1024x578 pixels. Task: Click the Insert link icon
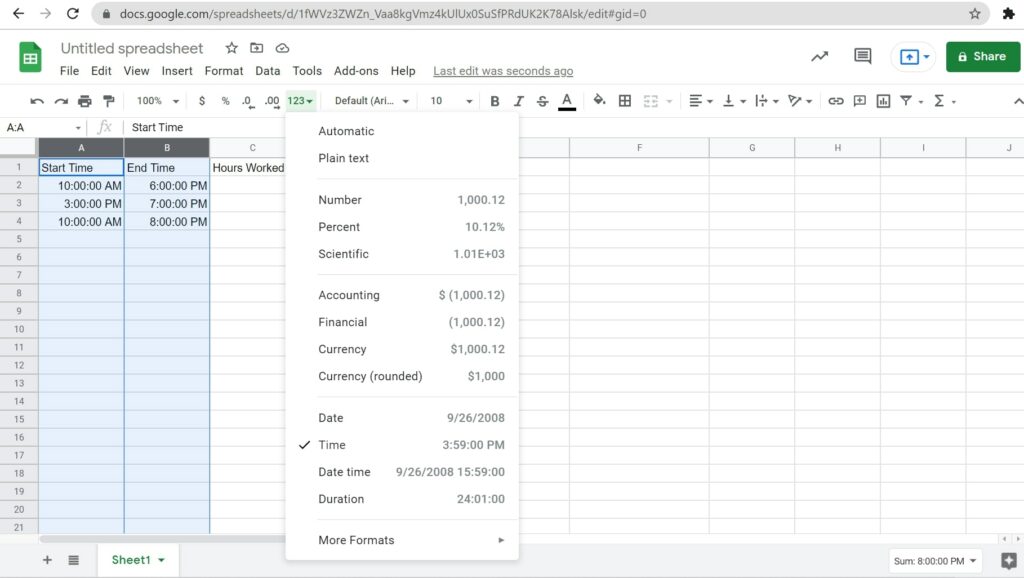[837, 101]
